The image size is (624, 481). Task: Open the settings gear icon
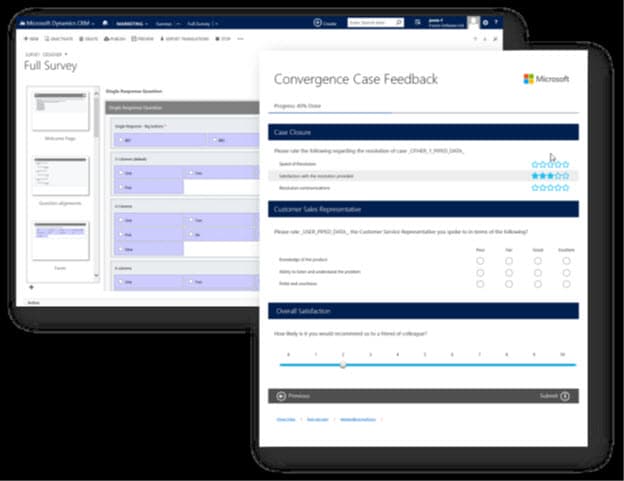tap(486, 23)
